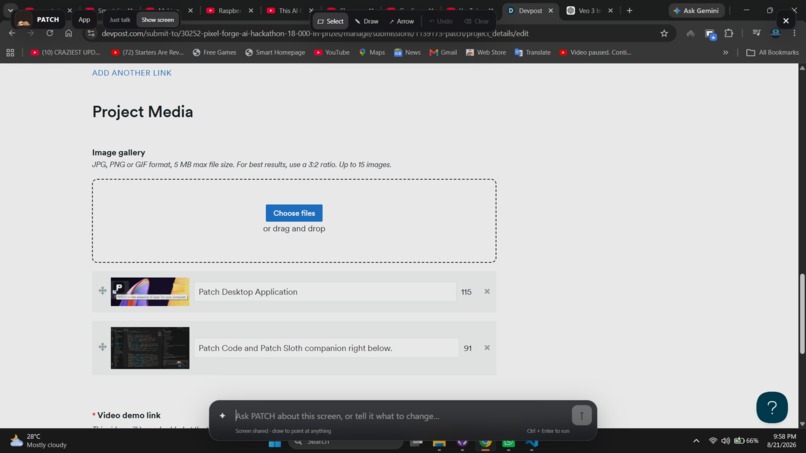Image resolution: width=806 pixels, height=453 pixels.
Task: Click the Patch Code screenshot thumbnail
Action: pos(150,348)
